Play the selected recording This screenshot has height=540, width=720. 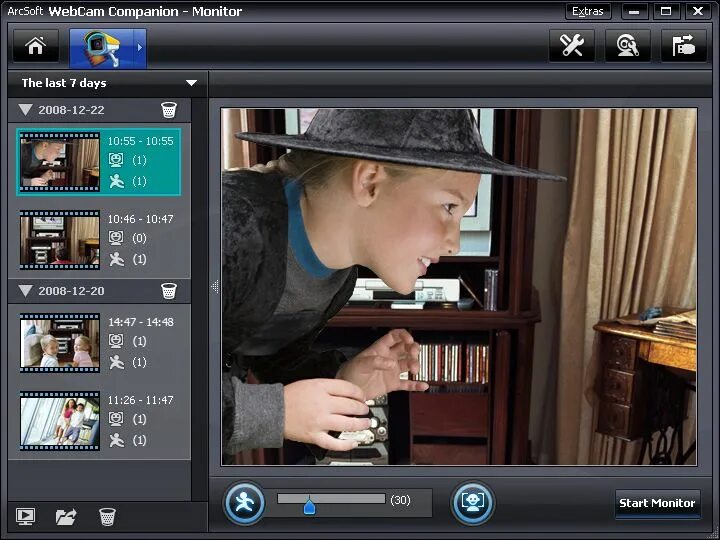click(25, 516)
